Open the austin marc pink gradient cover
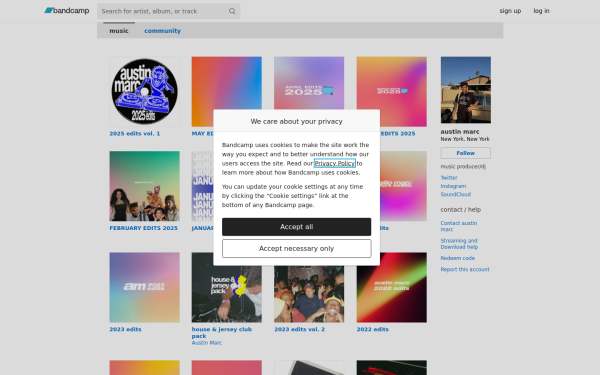The image size is (600, 375). (x=403, y=186)
